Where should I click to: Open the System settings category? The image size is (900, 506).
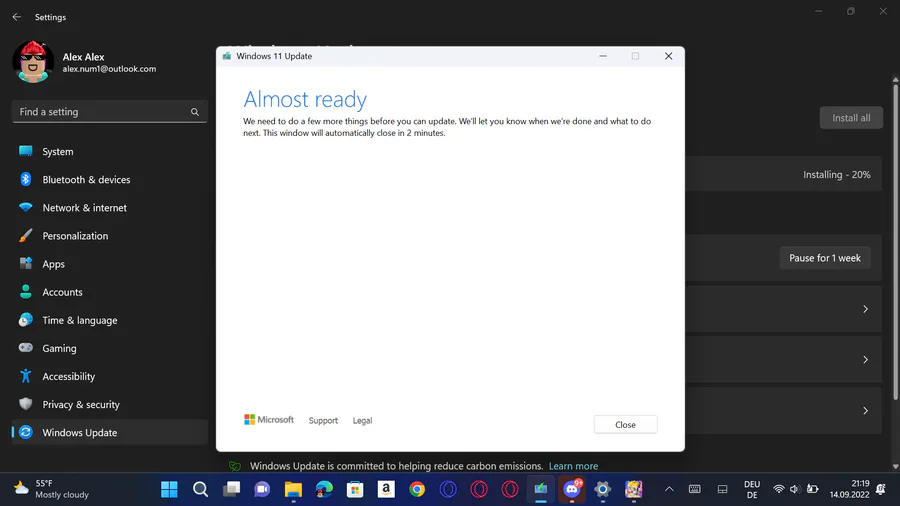[x=110, y=151]
